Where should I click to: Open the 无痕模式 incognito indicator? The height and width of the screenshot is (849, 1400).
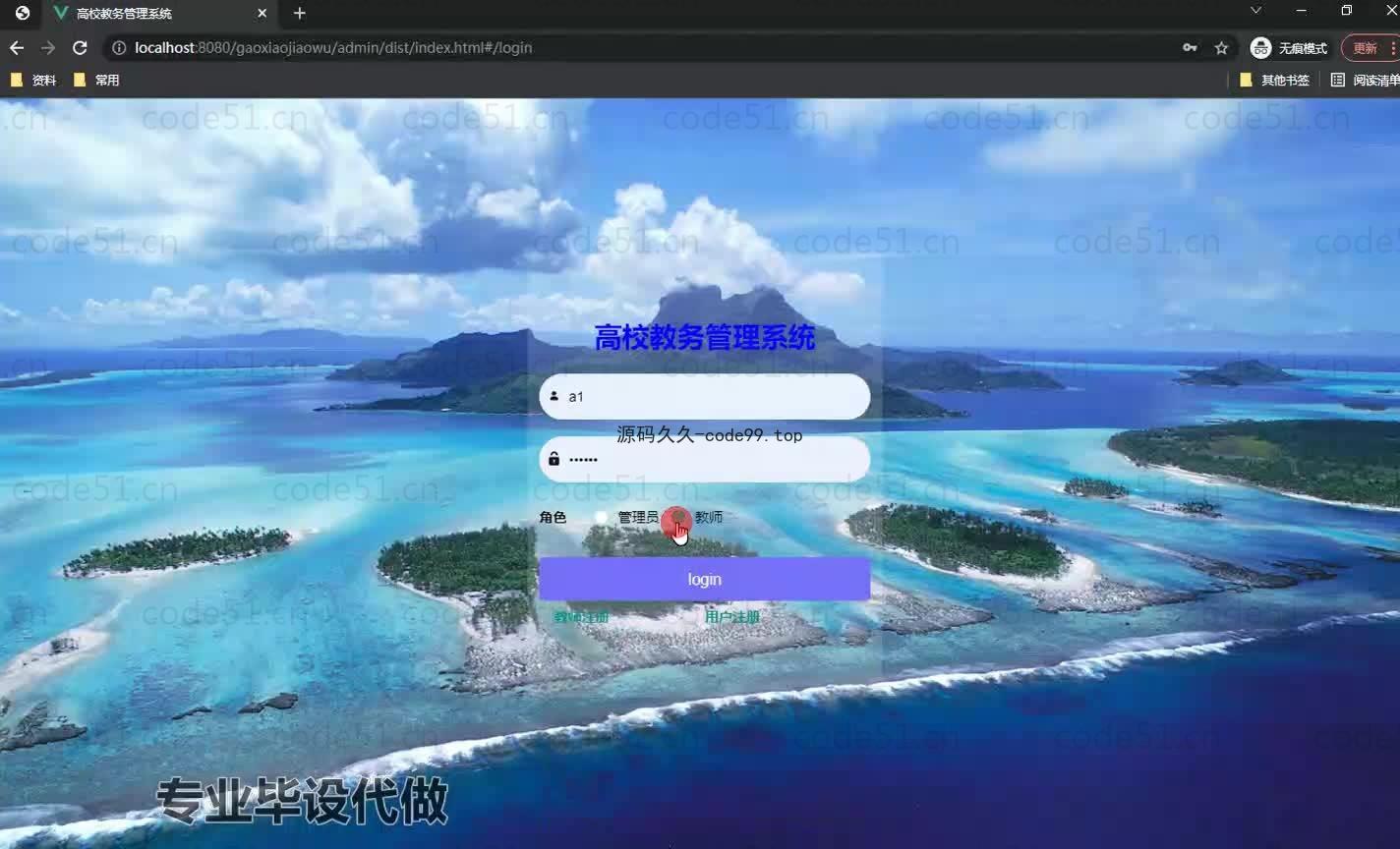1288,47
